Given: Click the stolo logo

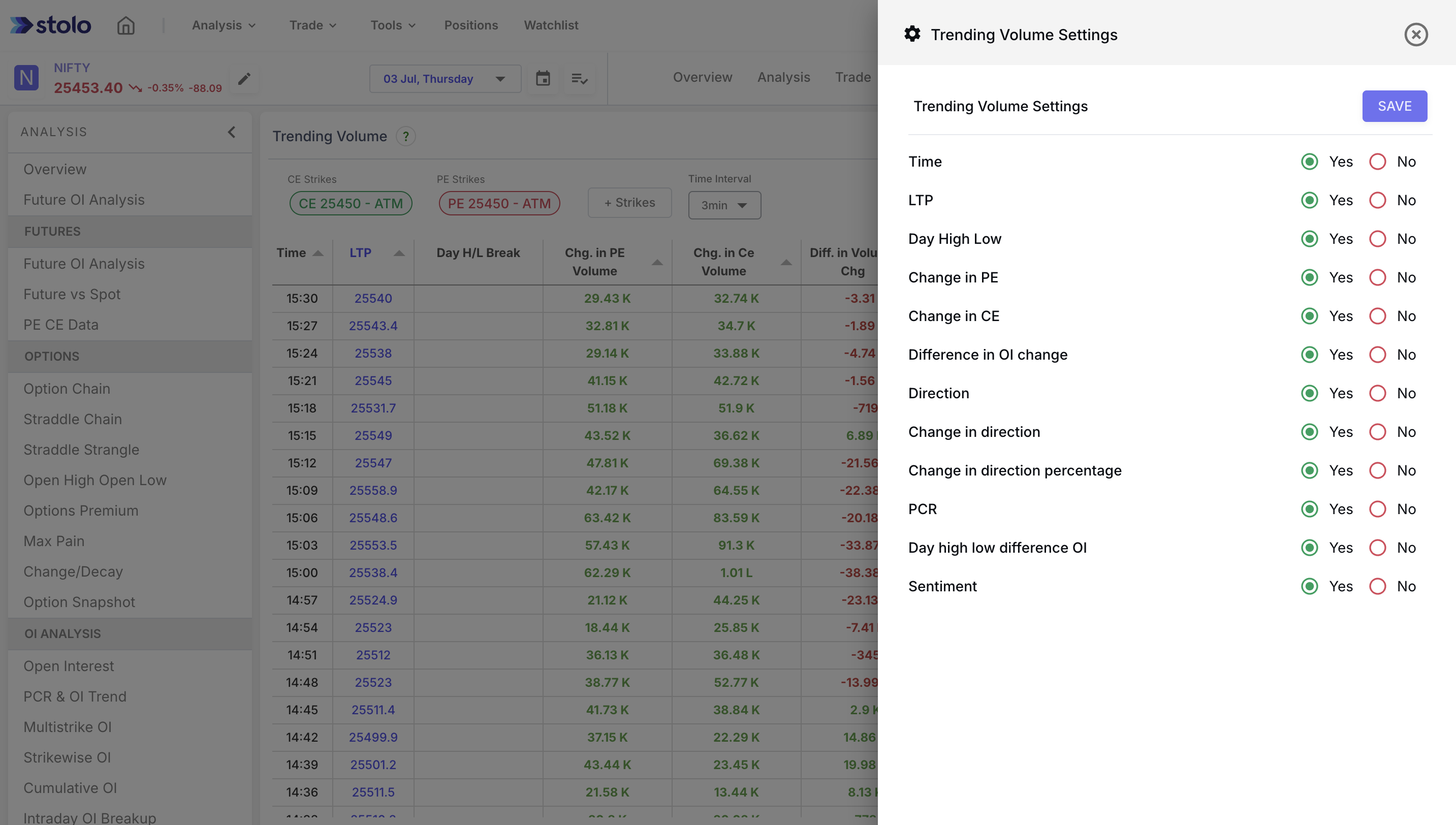Looking at the screenshot, I should [x=50, y=25].
